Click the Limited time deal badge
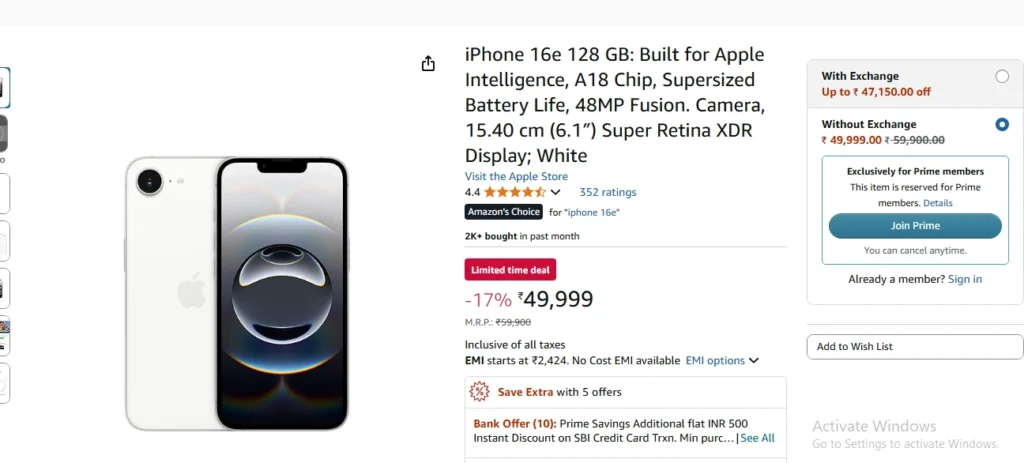Screen dimensions: 1024x463 510,270
